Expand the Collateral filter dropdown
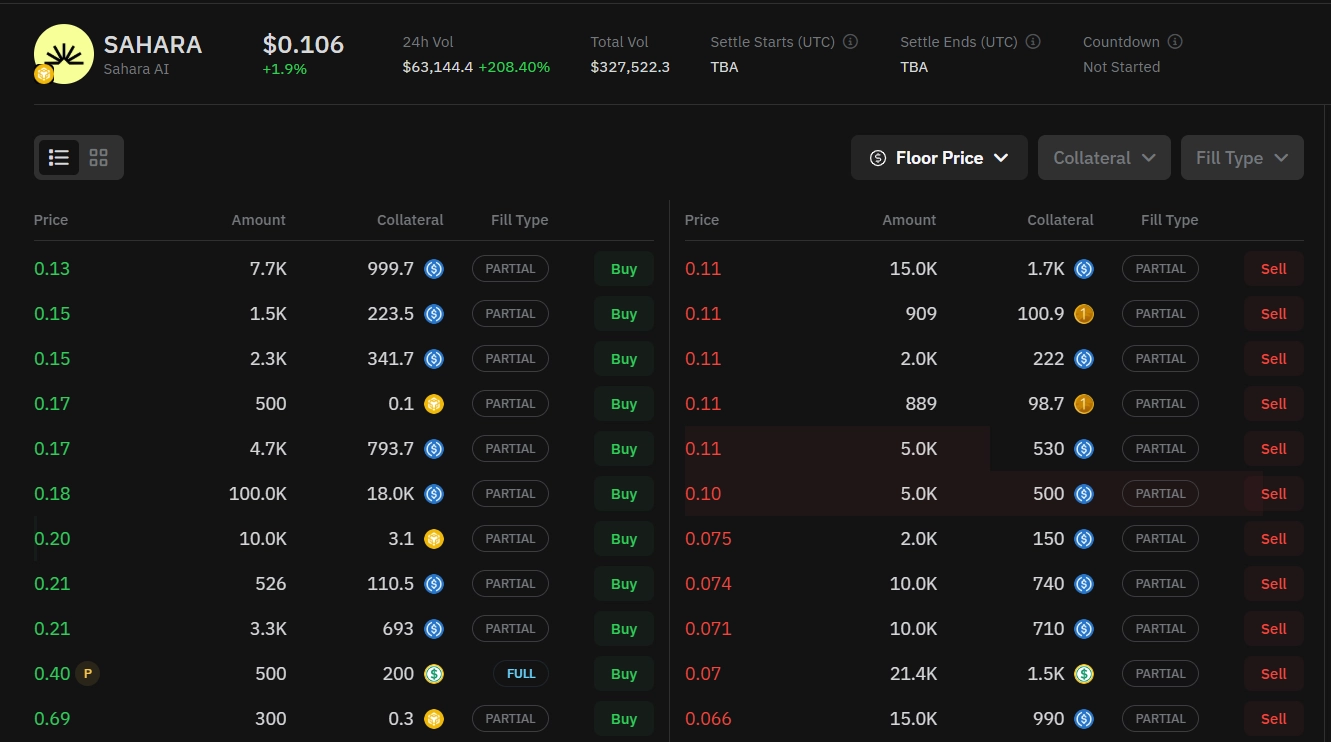Viewport: 1331px width, 742px height. (x=1104, y=157)
